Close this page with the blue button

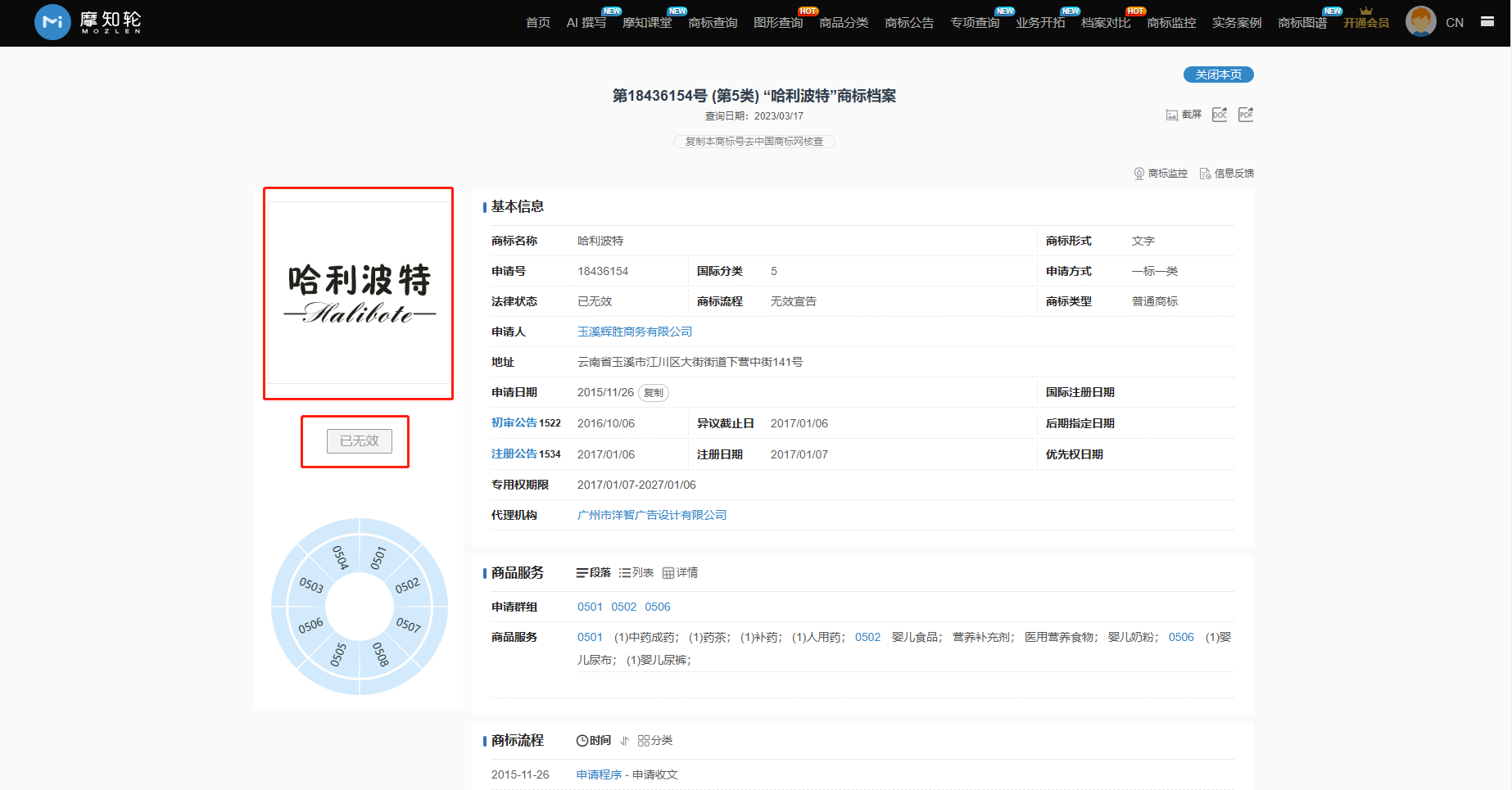[1218, 74]
